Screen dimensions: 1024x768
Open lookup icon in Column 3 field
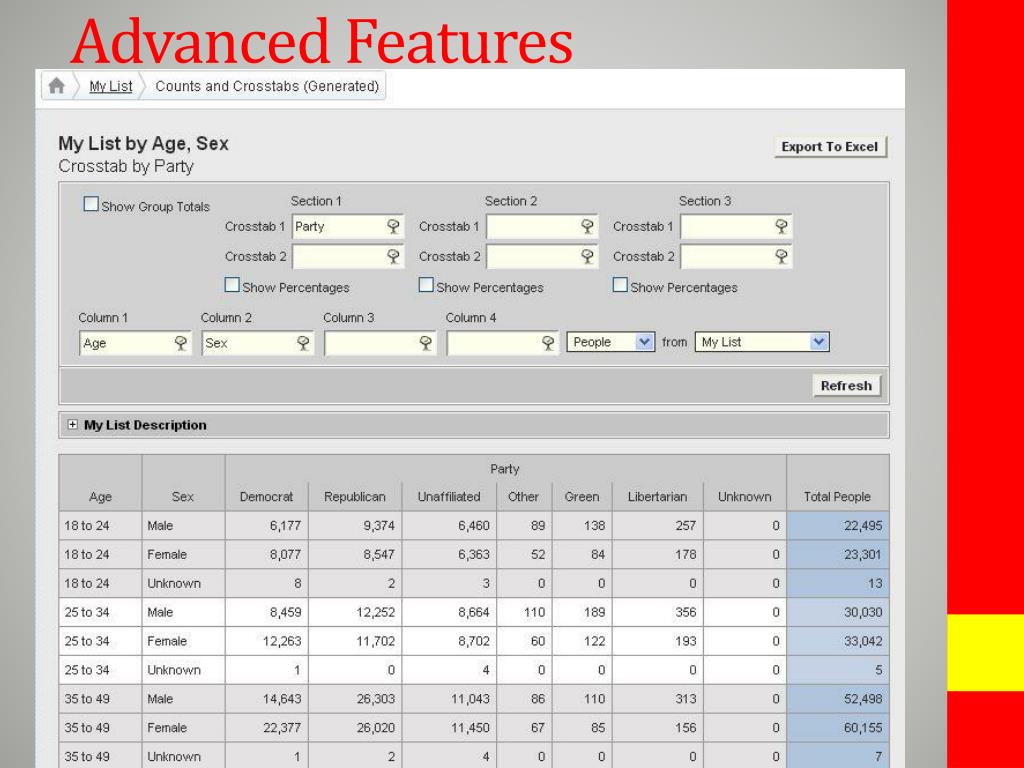point(426,343)
